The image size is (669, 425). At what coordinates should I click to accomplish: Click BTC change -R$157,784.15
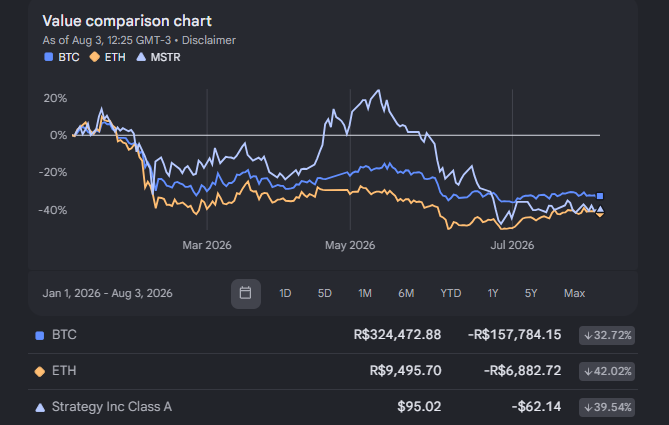[x=515, y=335]
